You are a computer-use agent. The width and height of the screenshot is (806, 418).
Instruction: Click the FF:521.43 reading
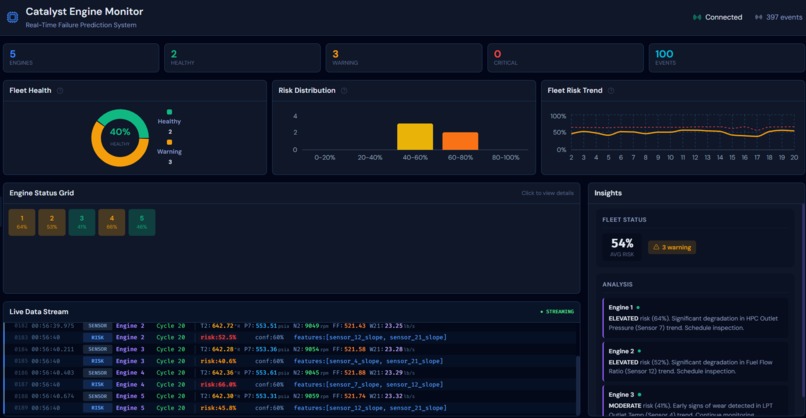pyautogui.click(x=349, y=326)
